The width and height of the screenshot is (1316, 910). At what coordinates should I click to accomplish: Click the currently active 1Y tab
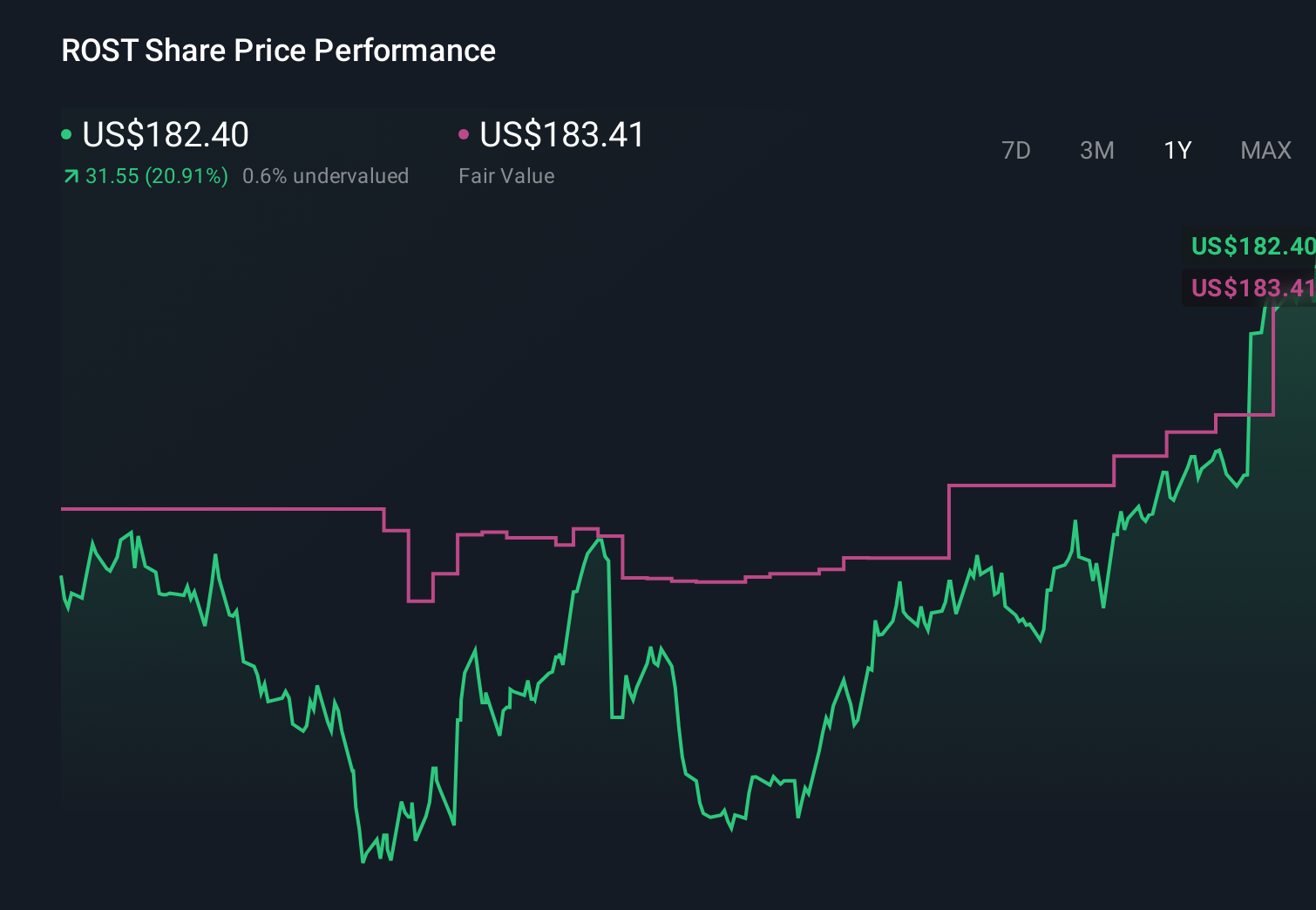tap(1177, 150)
